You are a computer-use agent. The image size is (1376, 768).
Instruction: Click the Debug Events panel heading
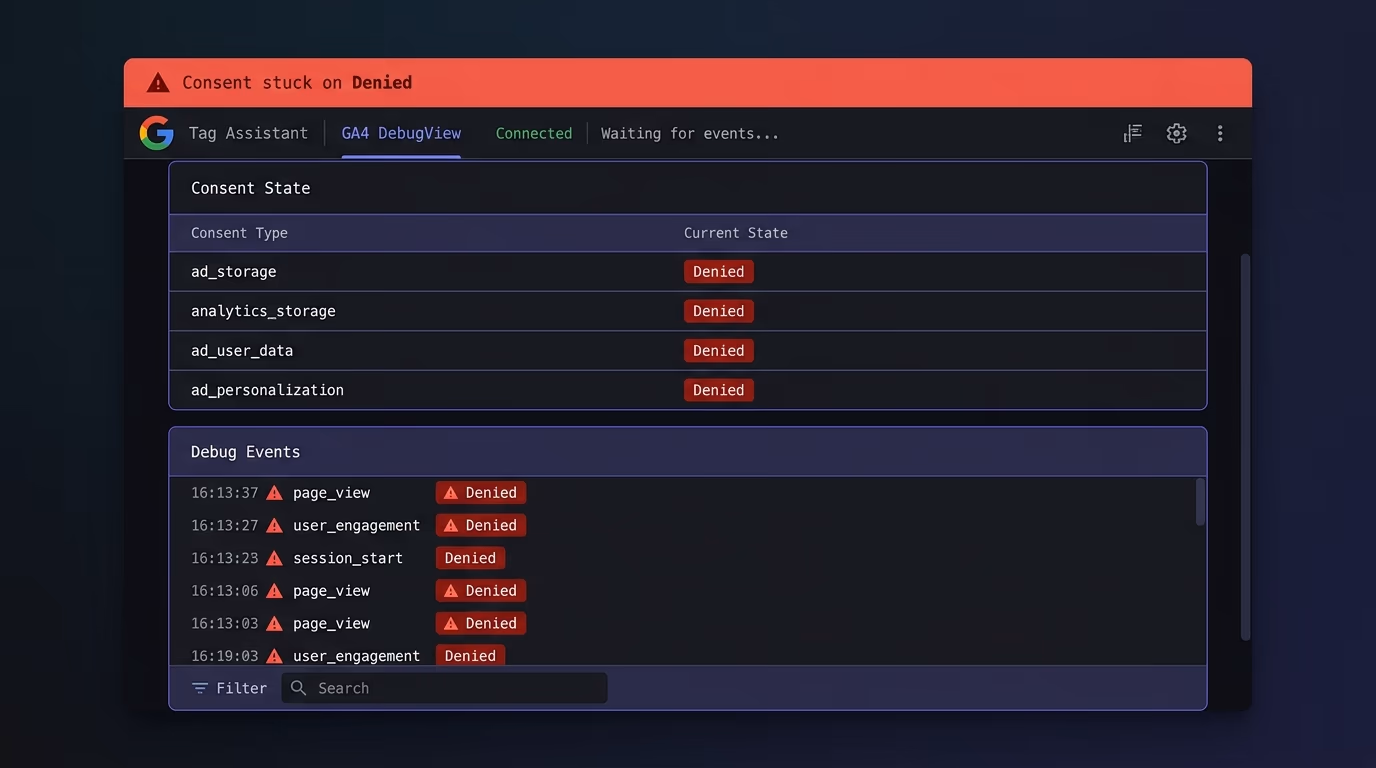245,452
